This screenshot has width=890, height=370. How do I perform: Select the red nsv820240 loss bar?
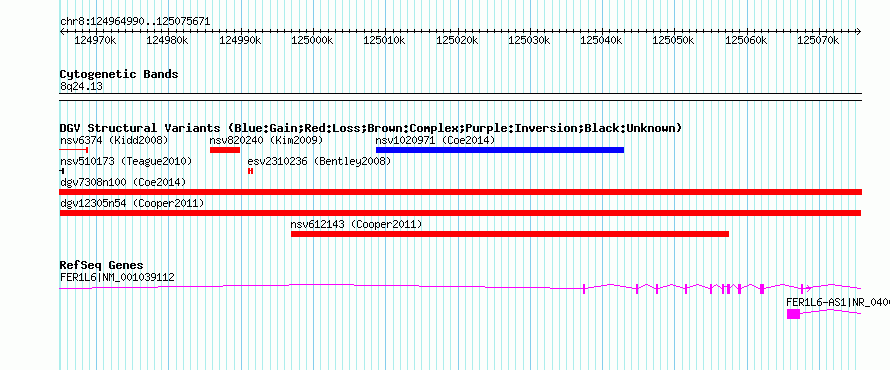pyautogui.click(x=225, y=150)
